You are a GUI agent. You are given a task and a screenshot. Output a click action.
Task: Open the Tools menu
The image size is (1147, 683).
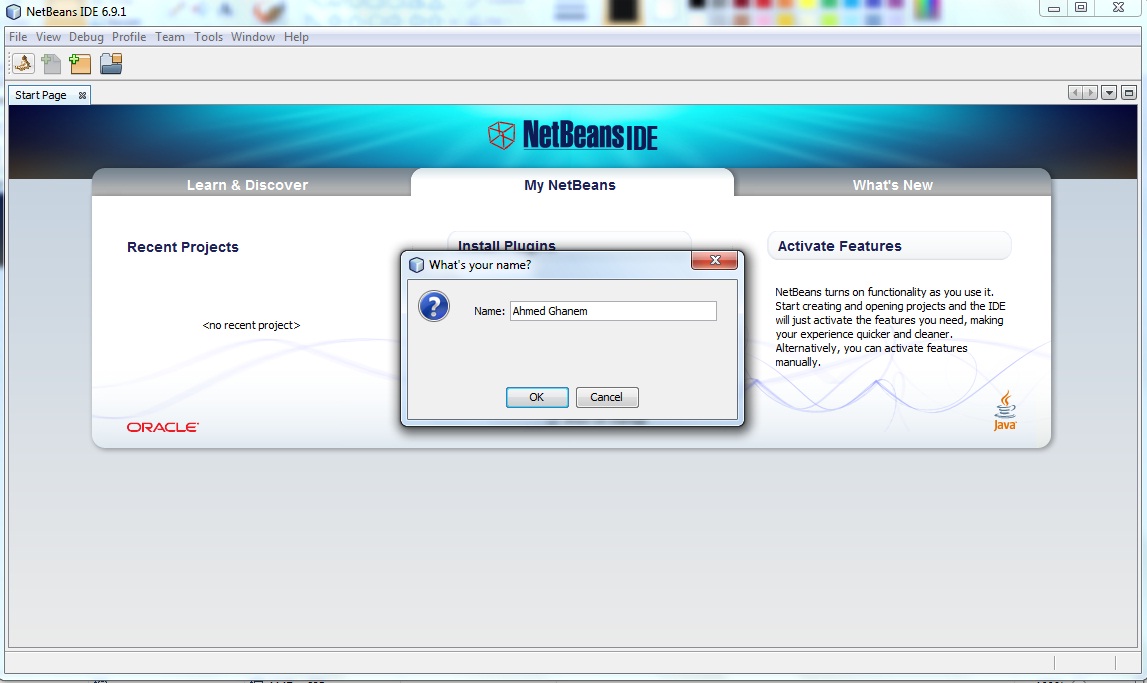pyautogui.click(x=208, y=37)
